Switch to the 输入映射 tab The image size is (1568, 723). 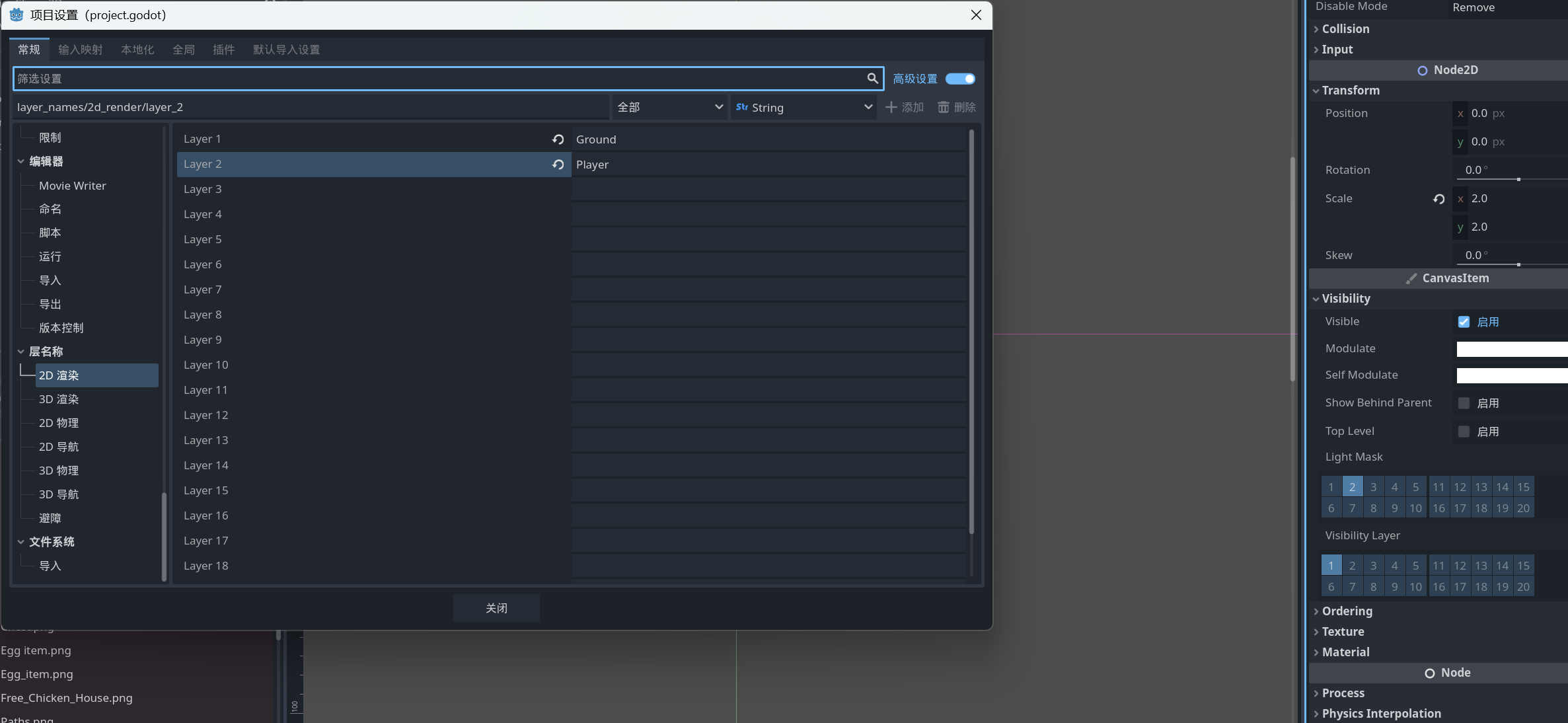coord(80,50)
